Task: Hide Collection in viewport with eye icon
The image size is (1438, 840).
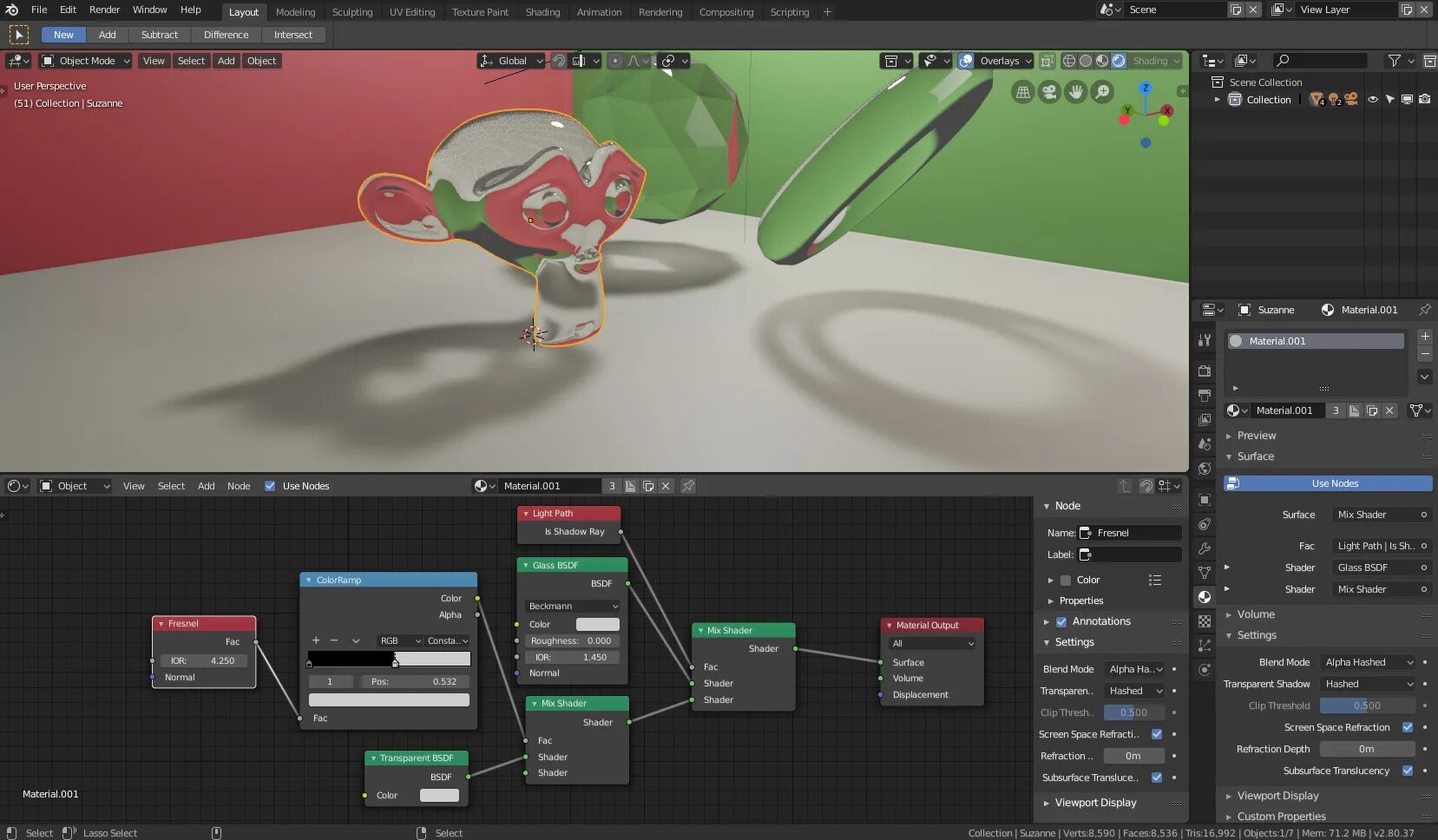Action: point(1373,100)
